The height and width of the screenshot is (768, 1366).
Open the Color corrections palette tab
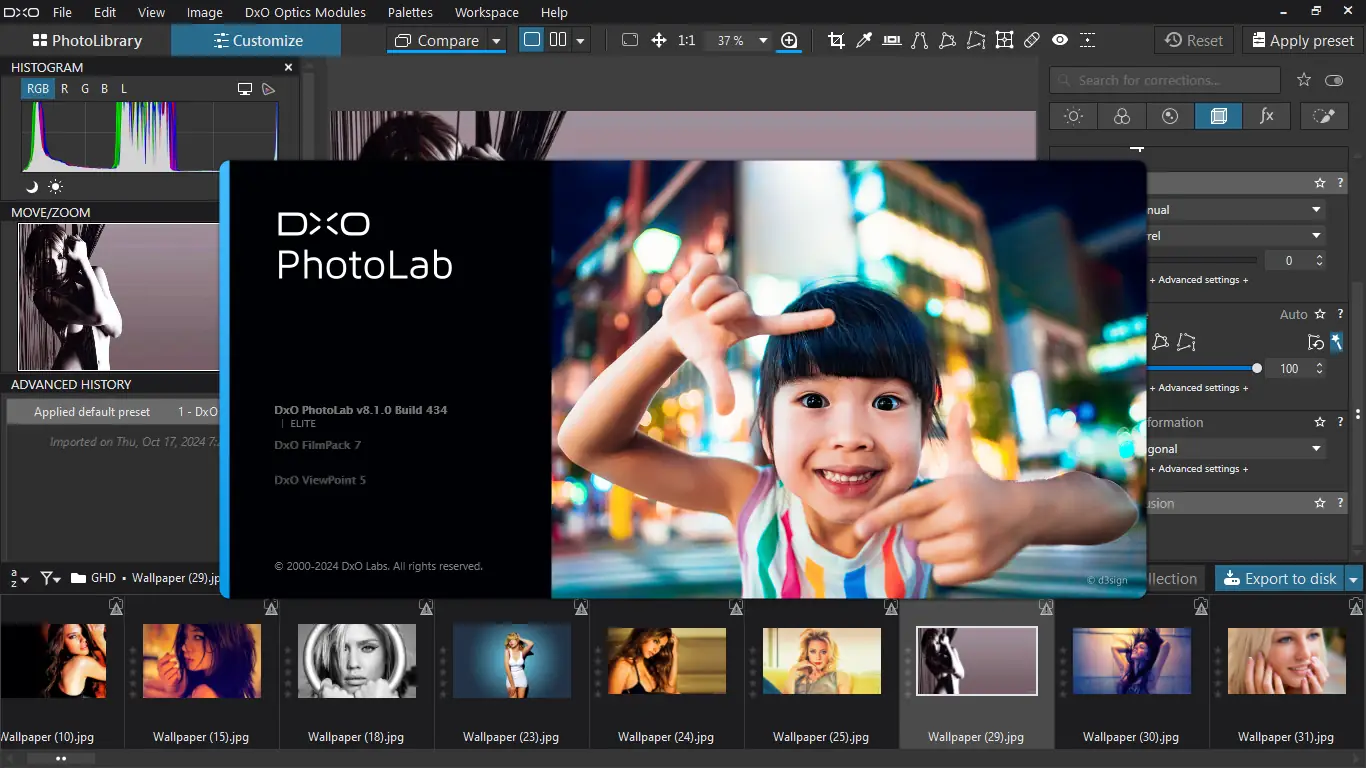pos(1121,116)
